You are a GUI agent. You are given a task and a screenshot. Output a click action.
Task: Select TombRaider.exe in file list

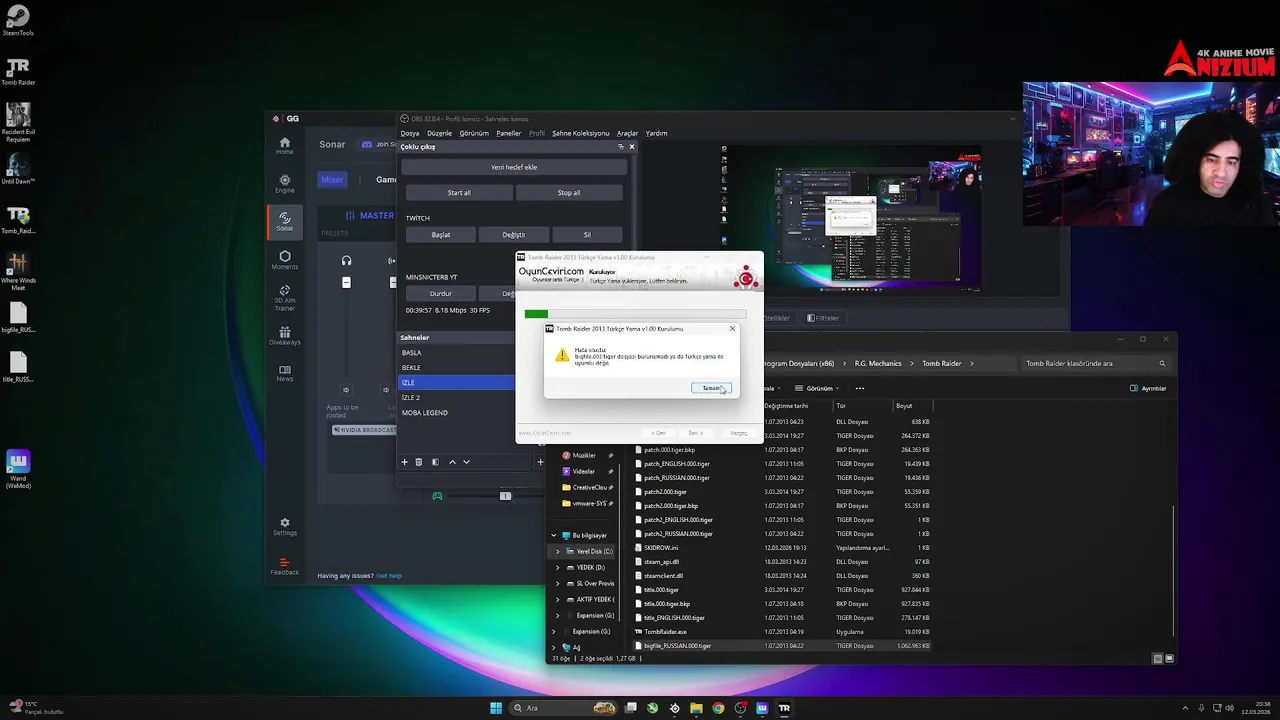(666, 632)
